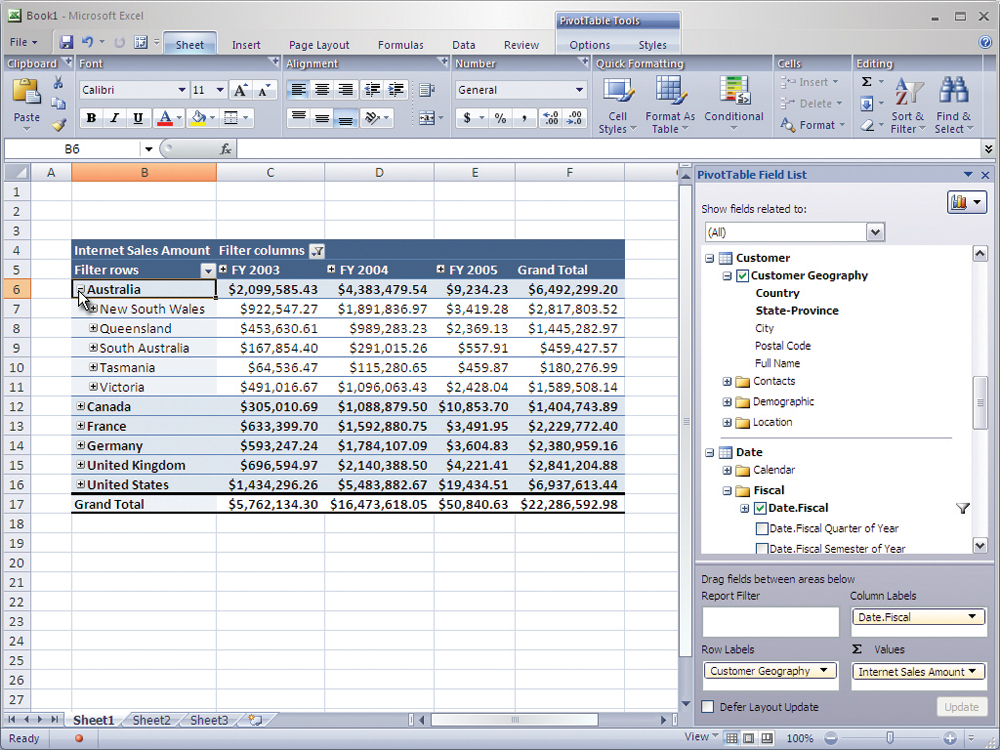
Task: Open the General number format dropdown
Action: (579, 90)
